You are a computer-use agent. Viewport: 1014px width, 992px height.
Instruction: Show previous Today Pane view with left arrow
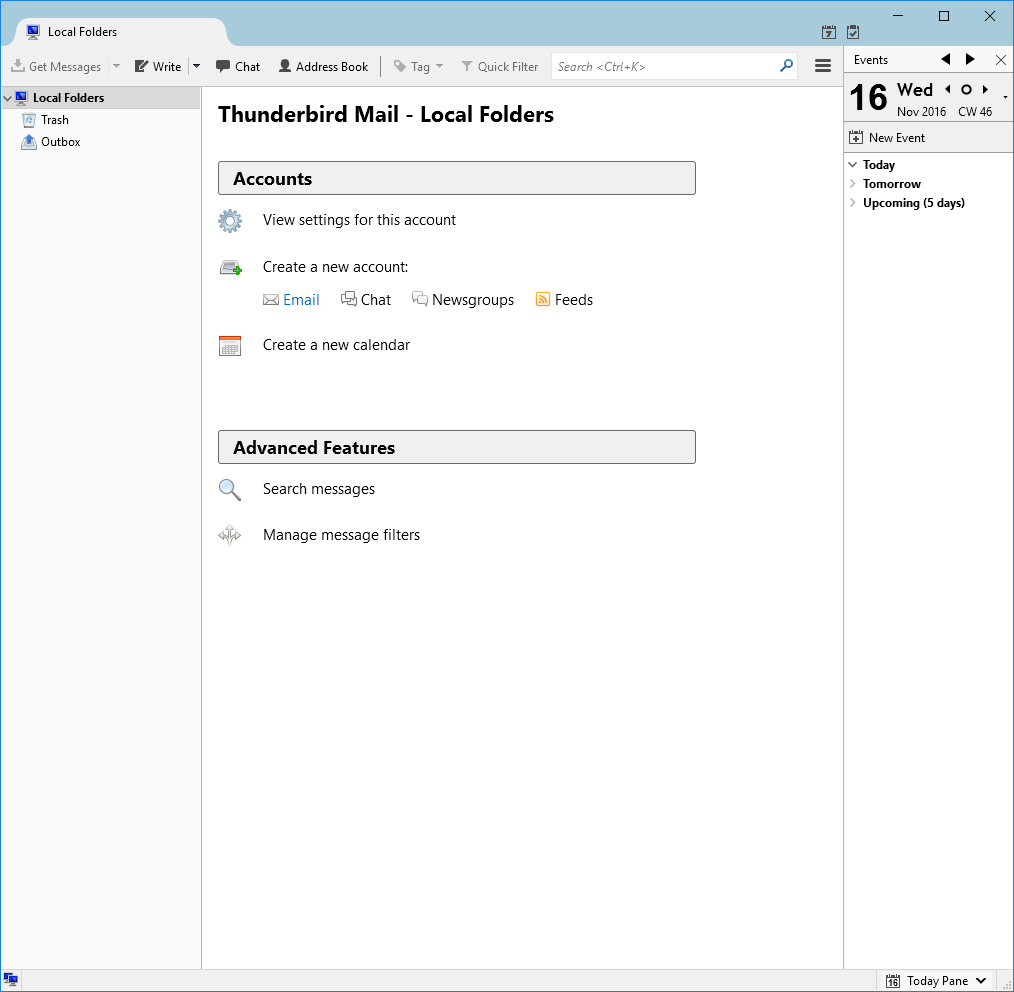click(946, 59)
